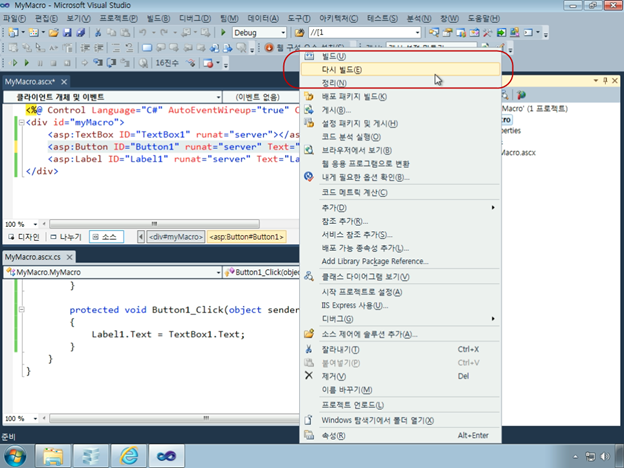This screenshot has width=624, height=468.
Task: Click the Find in Files icon left of the search box
Action: (x=299, y=32)
